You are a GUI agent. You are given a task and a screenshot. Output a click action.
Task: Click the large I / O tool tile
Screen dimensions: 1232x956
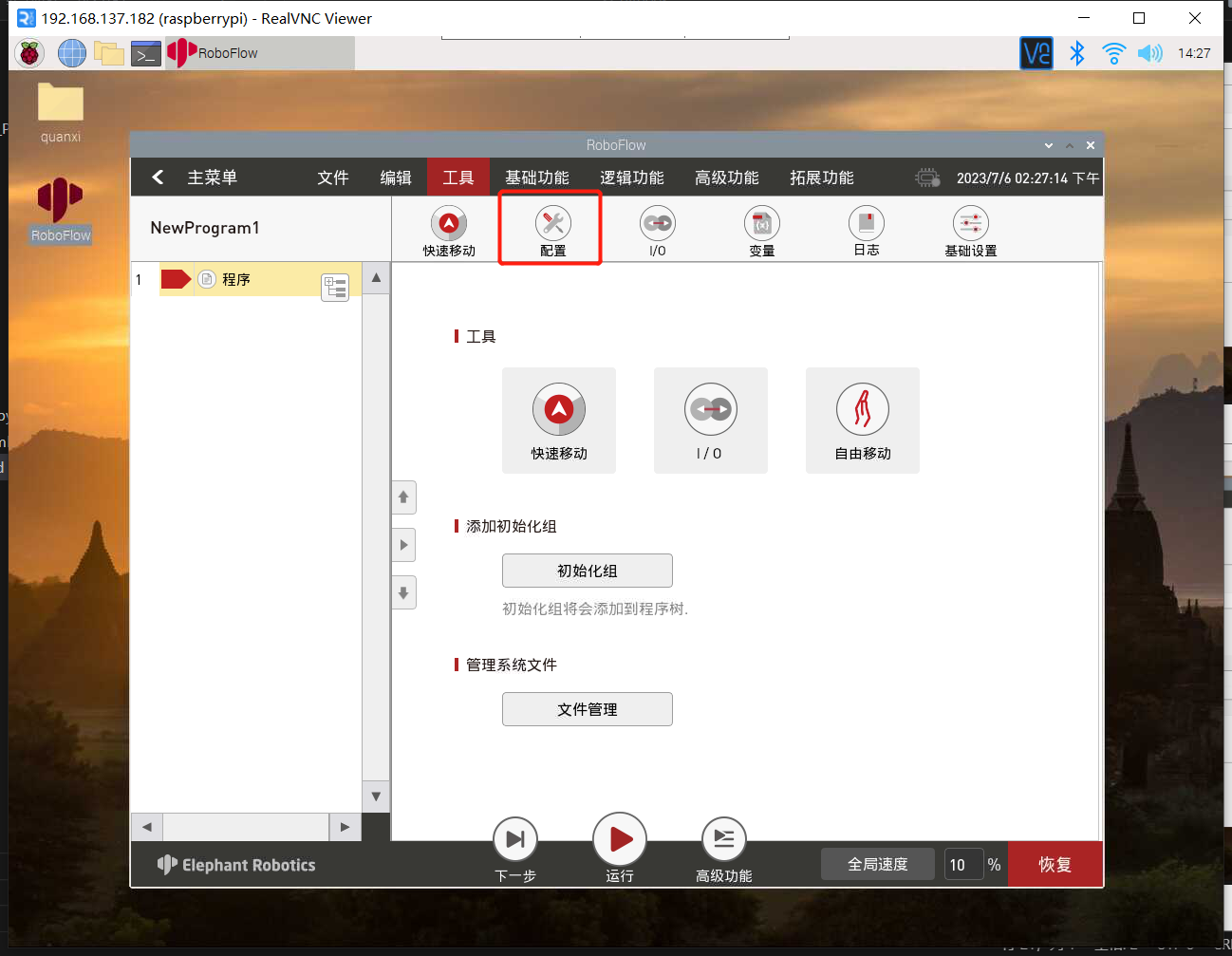click(710, 420)
